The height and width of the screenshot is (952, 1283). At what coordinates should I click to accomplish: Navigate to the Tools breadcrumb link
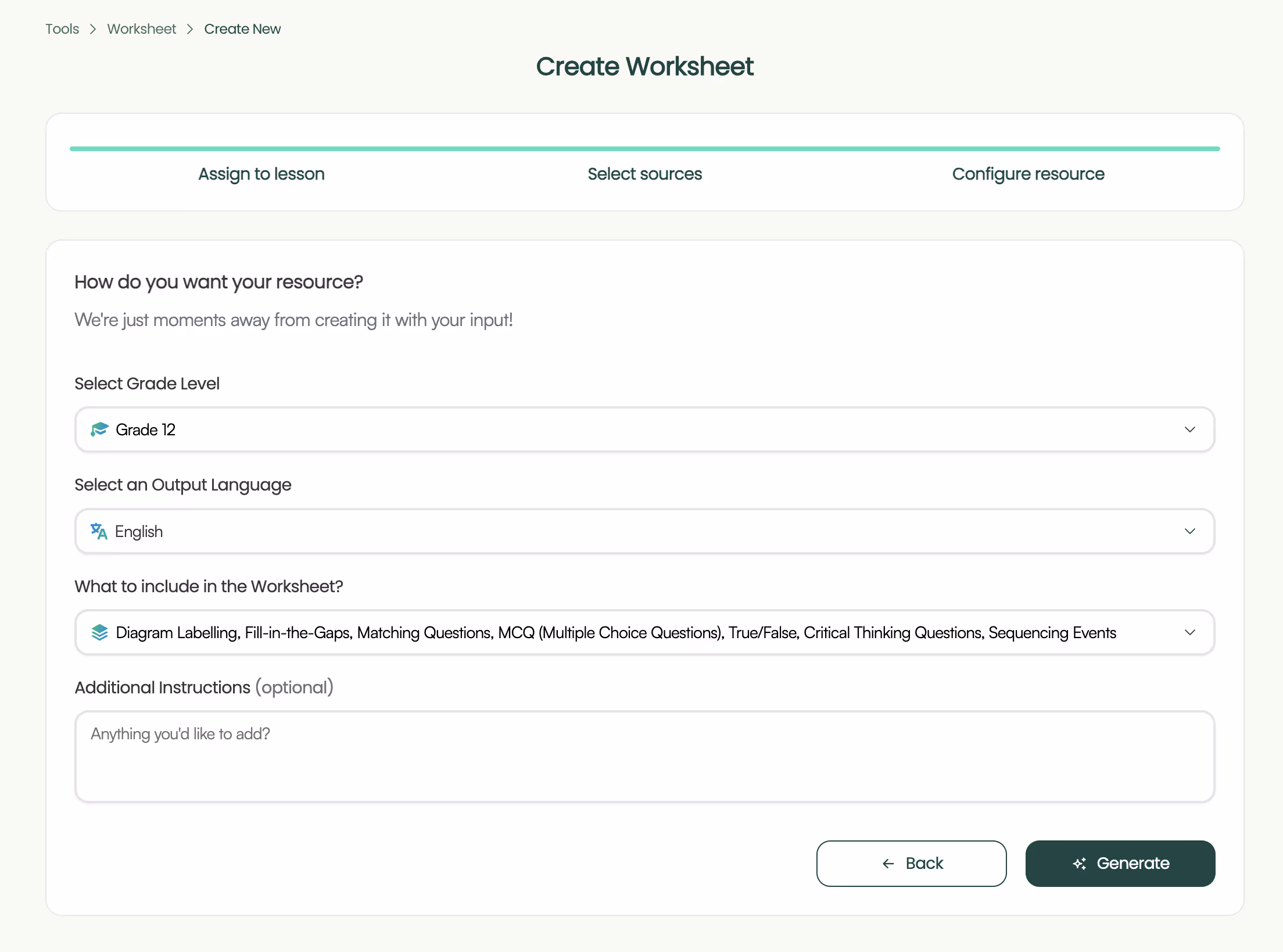tap(62, 29)
